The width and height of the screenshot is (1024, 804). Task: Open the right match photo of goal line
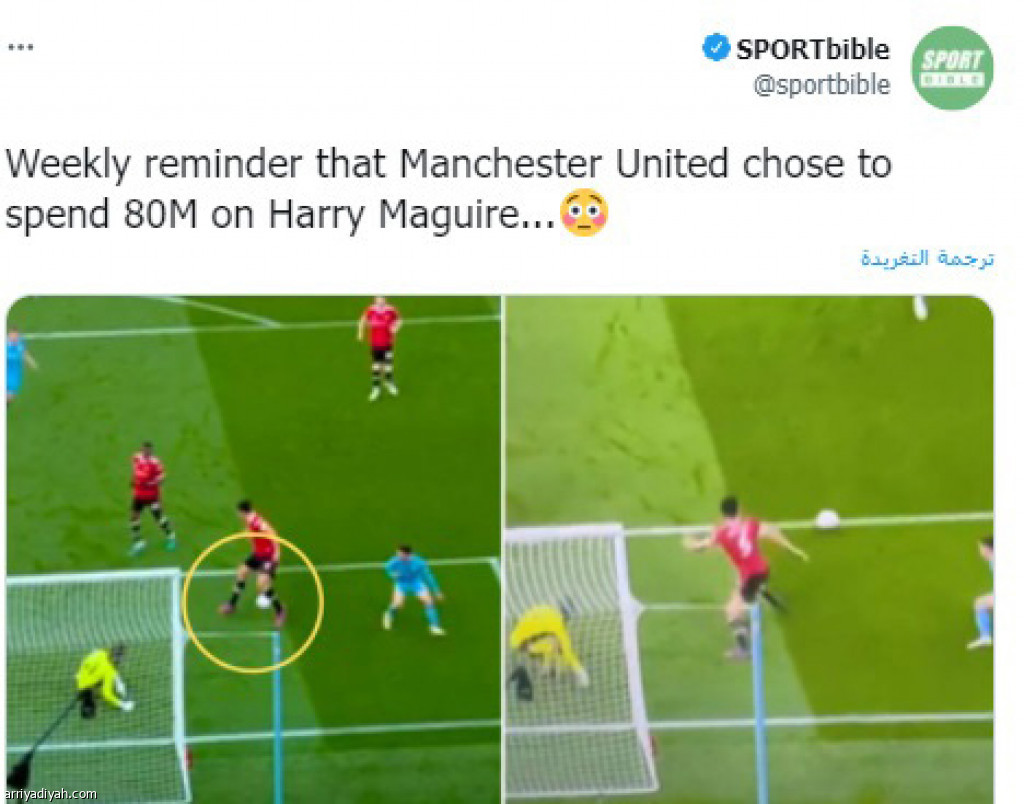tap(750, 549)
